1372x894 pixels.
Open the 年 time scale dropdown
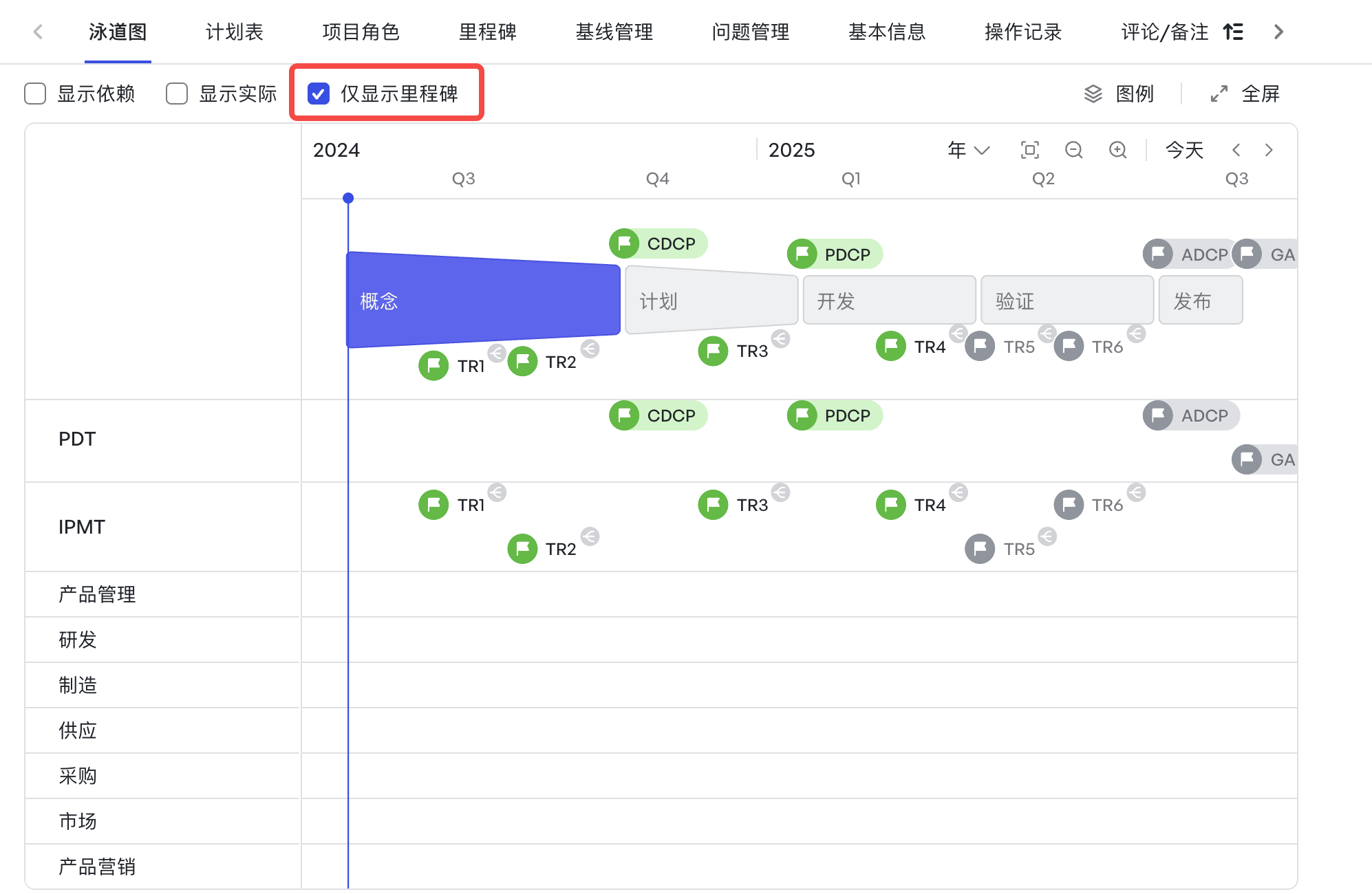pos(968,150)
